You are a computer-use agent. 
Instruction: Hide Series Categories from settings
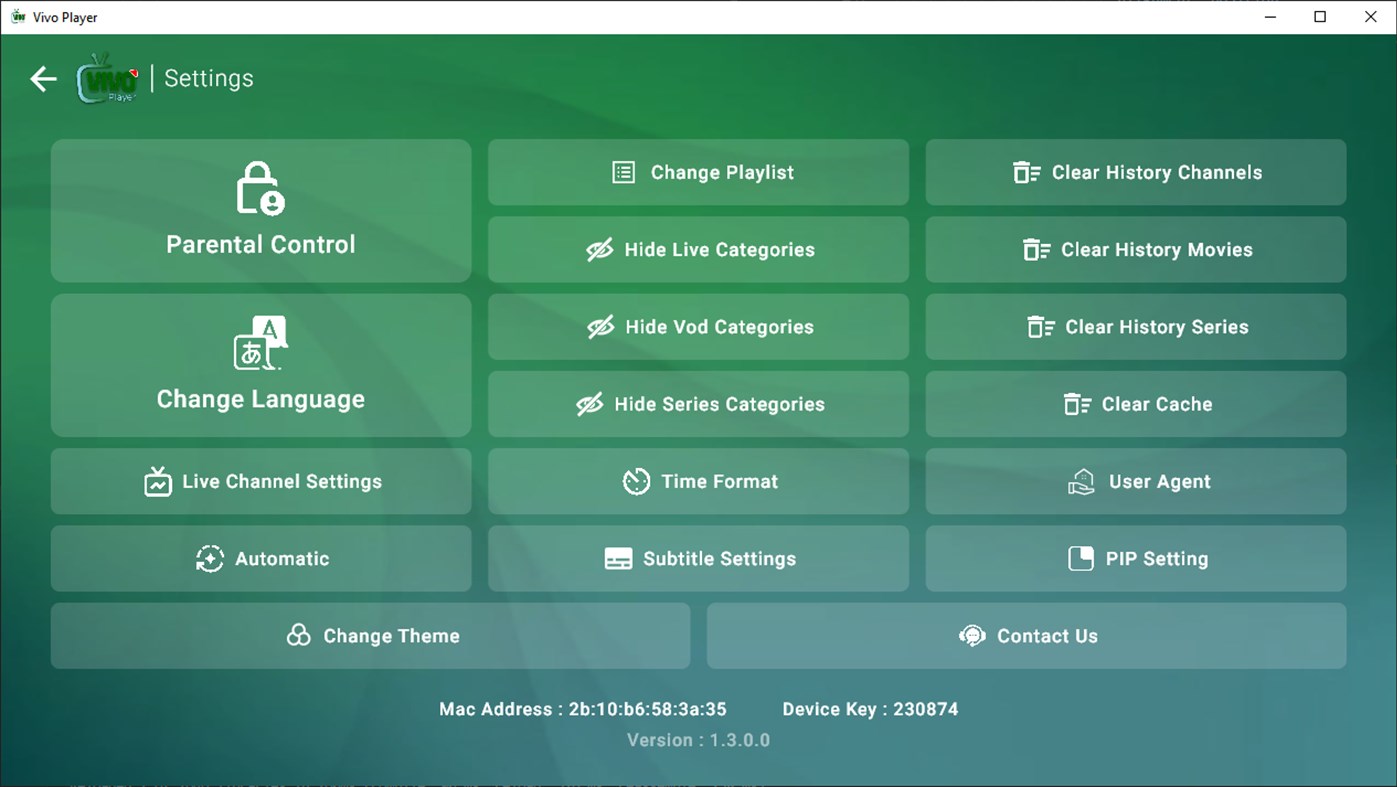pos(698,404)
